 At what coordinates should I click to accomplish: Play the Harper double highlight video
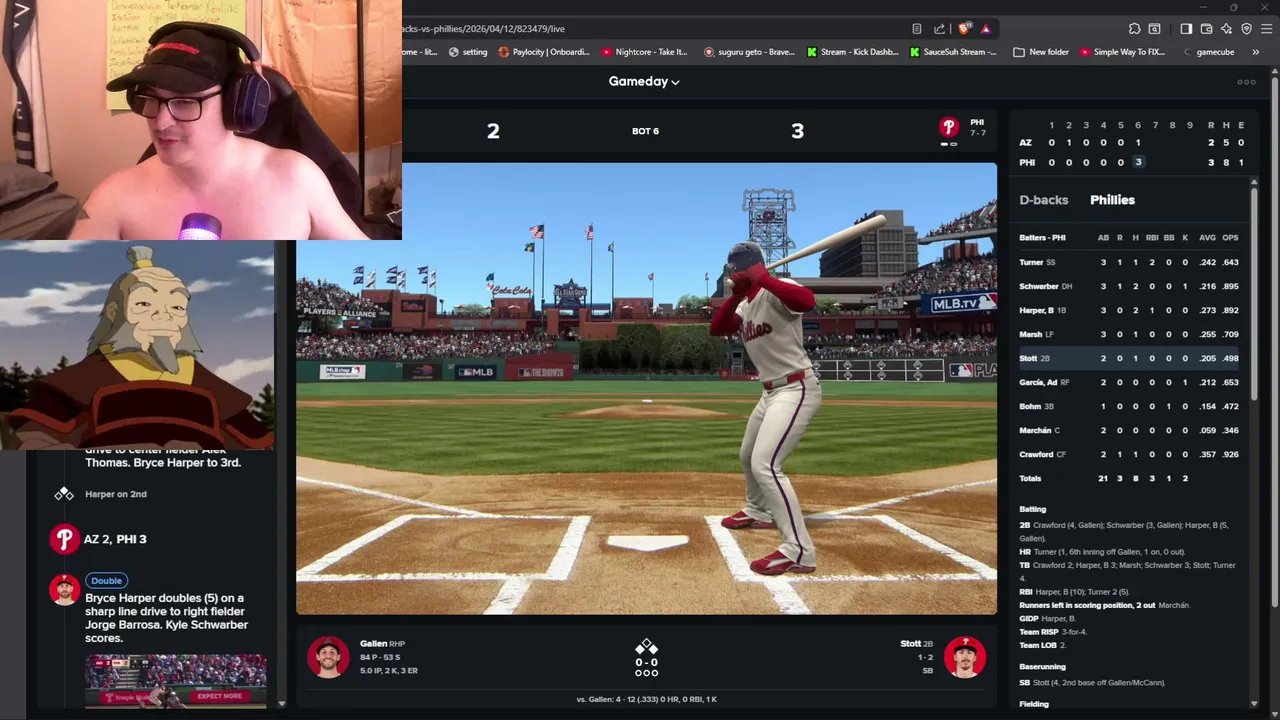pyautogui.click(x=176, y=681)
